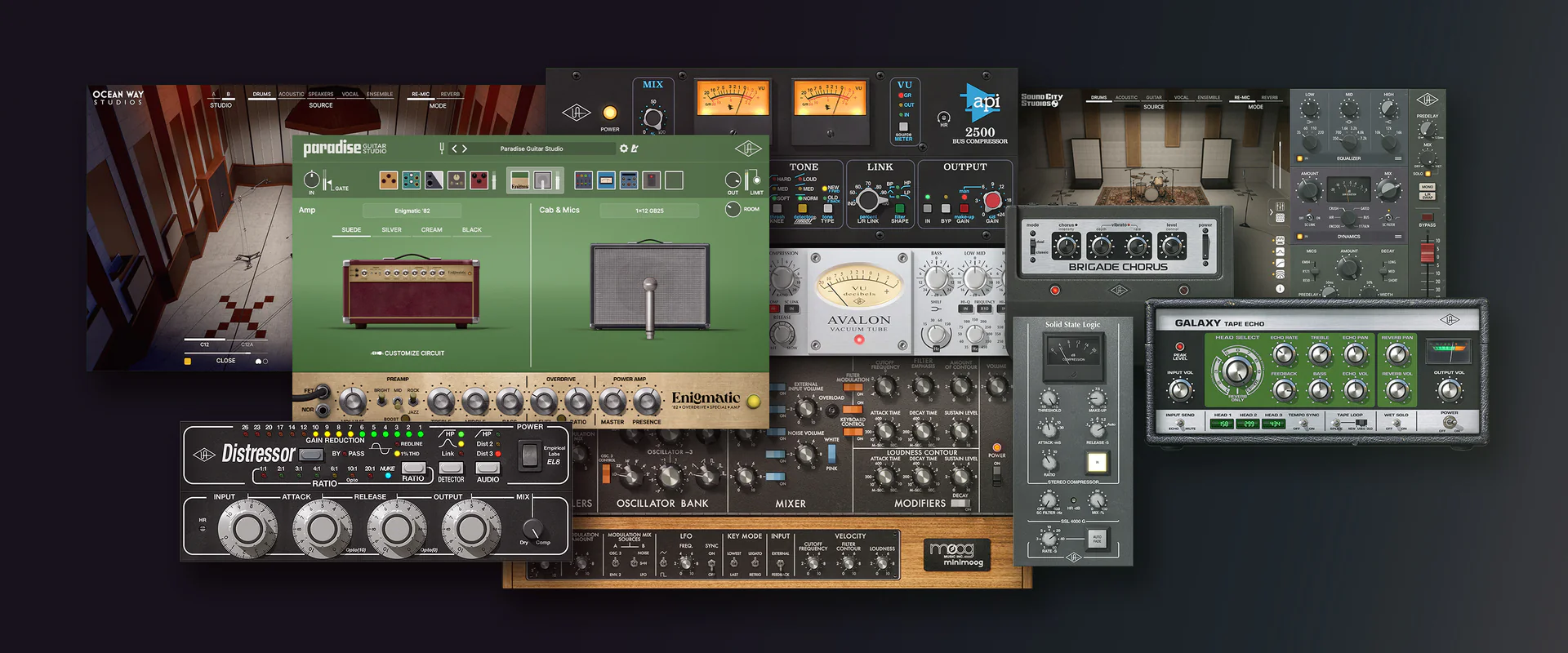
Task: Click the Customize Circuit link
Action: tap(408, 353)
